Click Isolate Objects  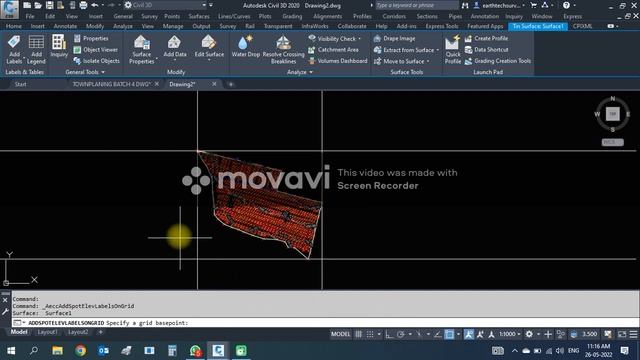point(97,61)
